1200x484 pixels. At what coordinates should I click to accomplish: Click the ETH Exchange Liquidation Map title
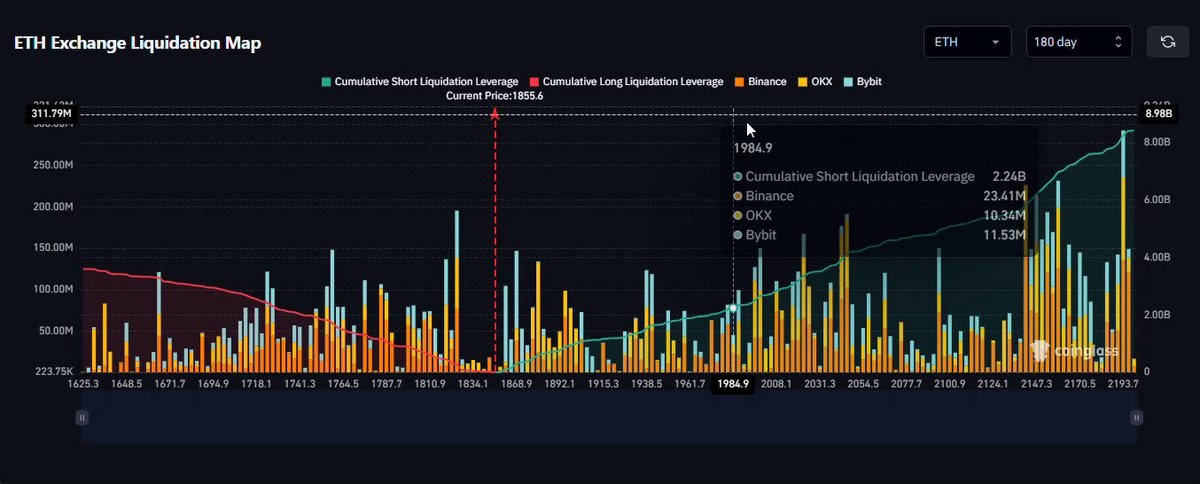coord(137,44)
